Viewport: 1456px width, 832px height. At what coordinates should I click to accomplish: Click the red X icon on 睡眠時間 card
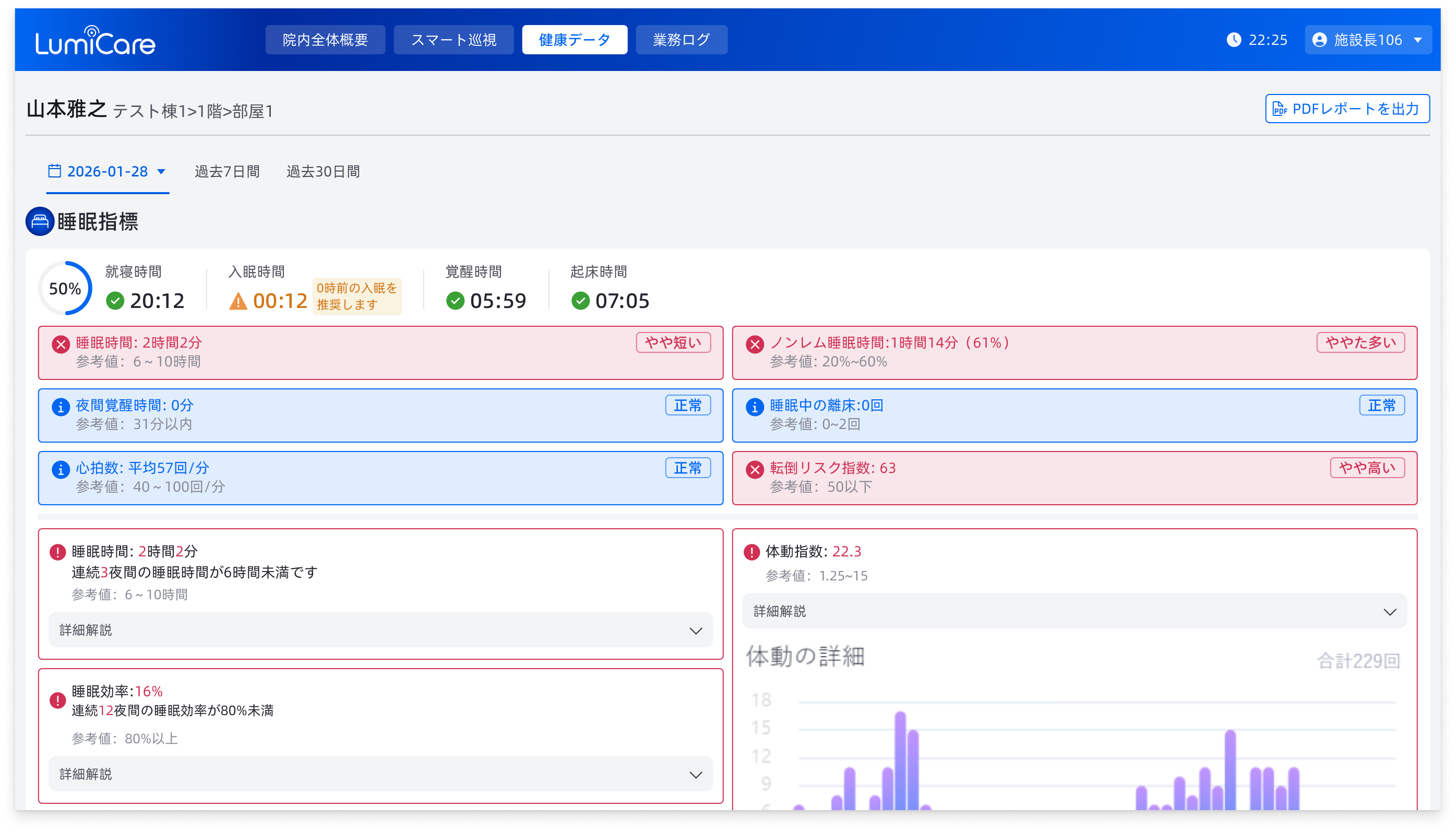coord(61,344)
